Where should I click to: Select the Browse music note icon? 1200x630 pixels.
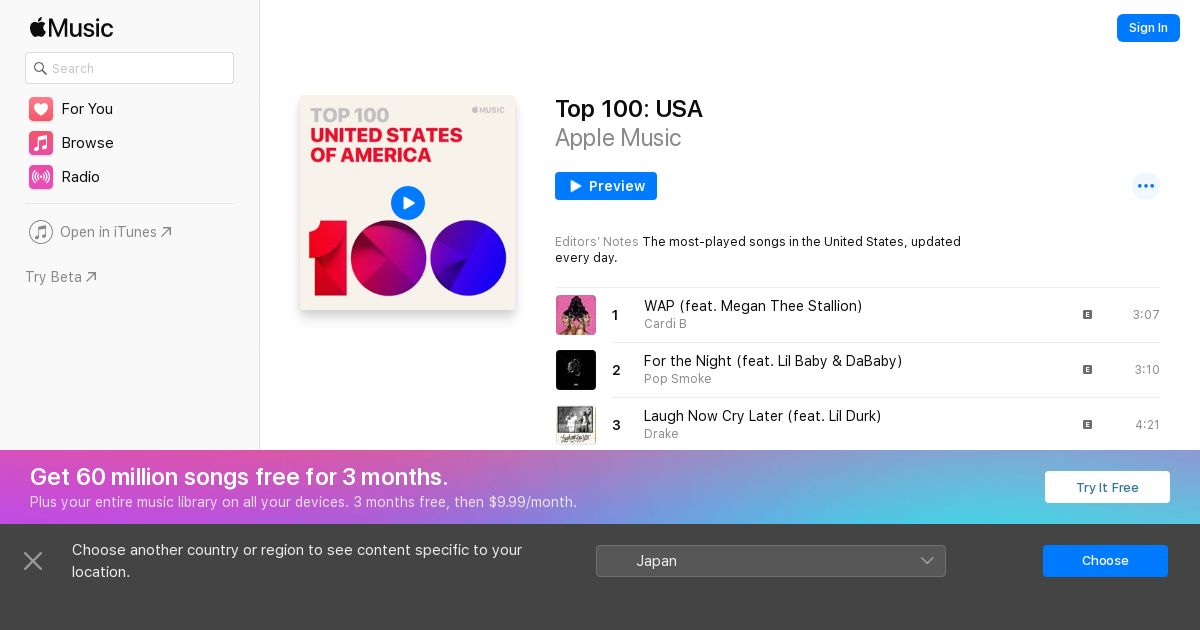coord(41,143)
